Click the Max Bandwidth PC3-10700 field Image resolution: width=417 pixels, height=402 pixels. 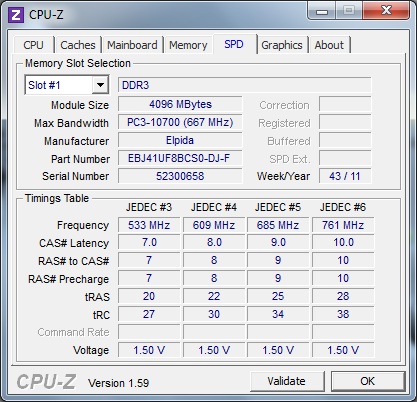[x=180, y=122]
